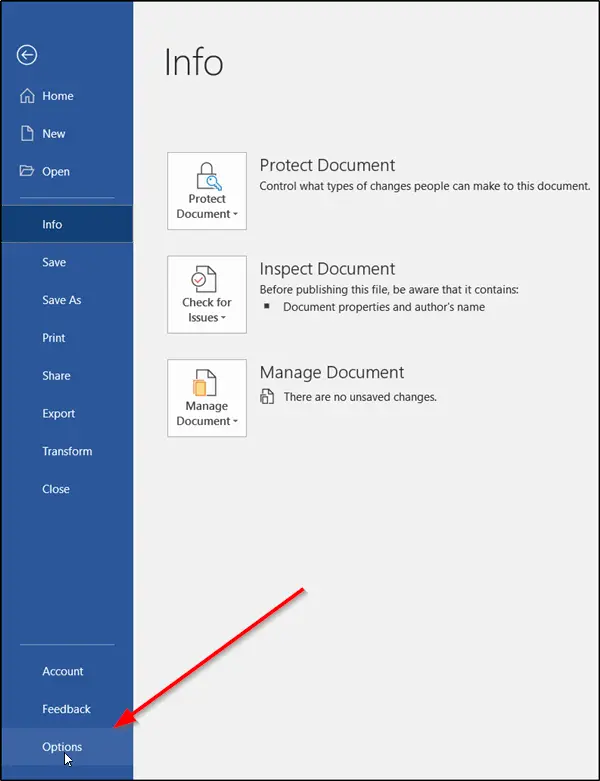Viewport: 600px width, 781px height.
Task: Open the Print page
Action: click(x=67, y=338)
